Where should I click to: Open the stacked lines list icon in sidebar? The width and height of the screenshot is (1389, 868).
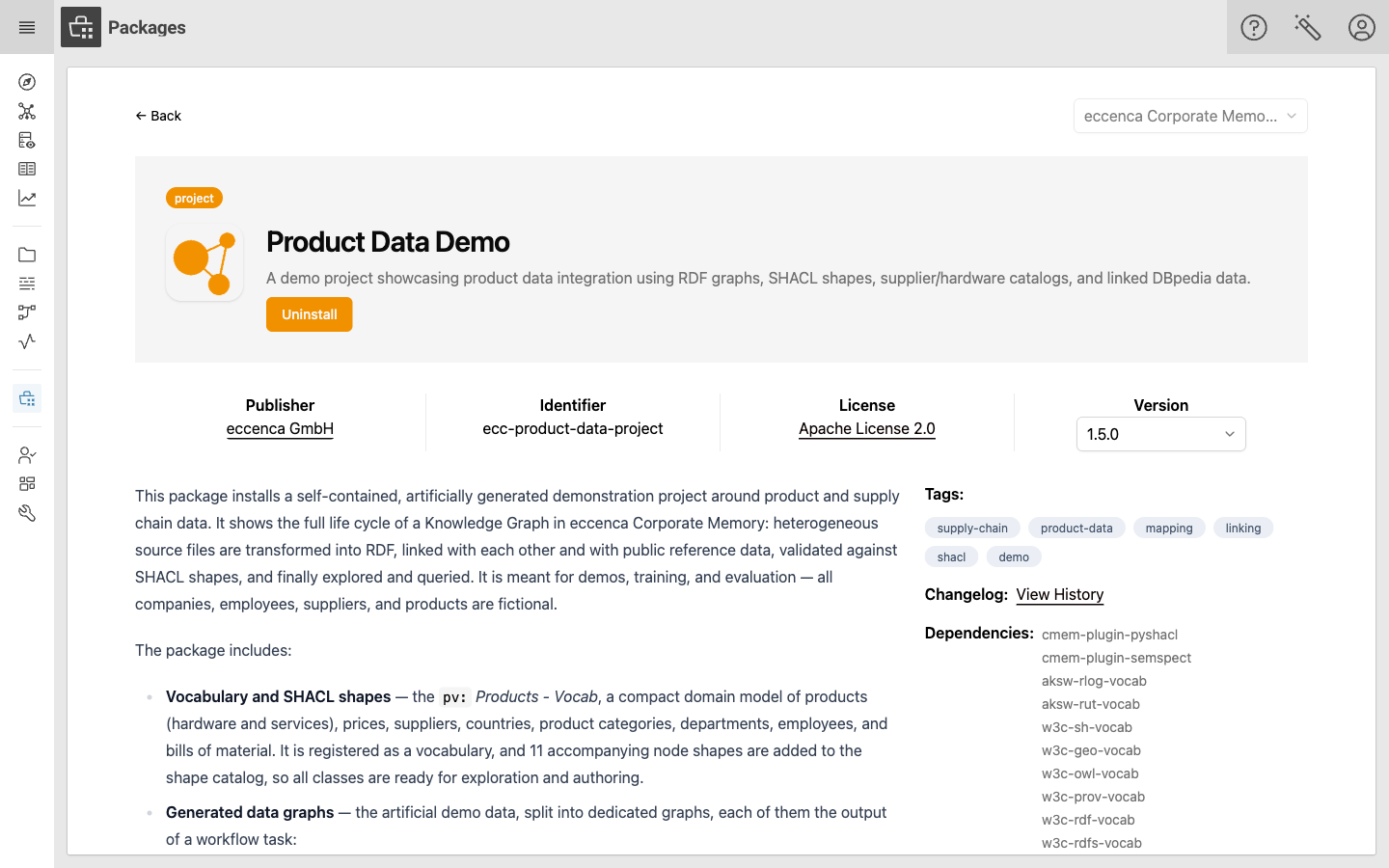tap(27, 284)
